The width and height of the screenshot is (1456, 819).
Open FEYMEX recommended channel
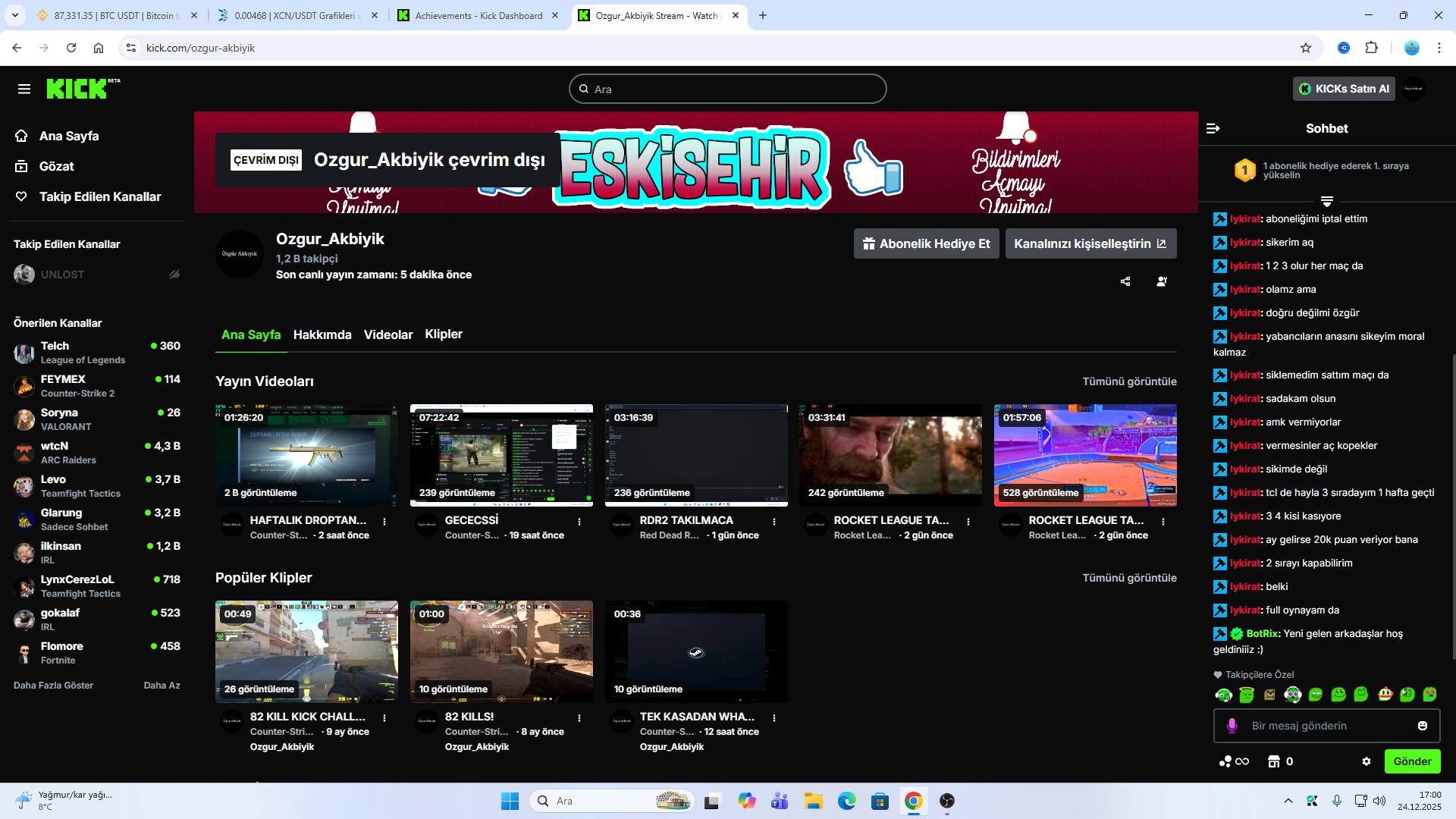[97, 386]
